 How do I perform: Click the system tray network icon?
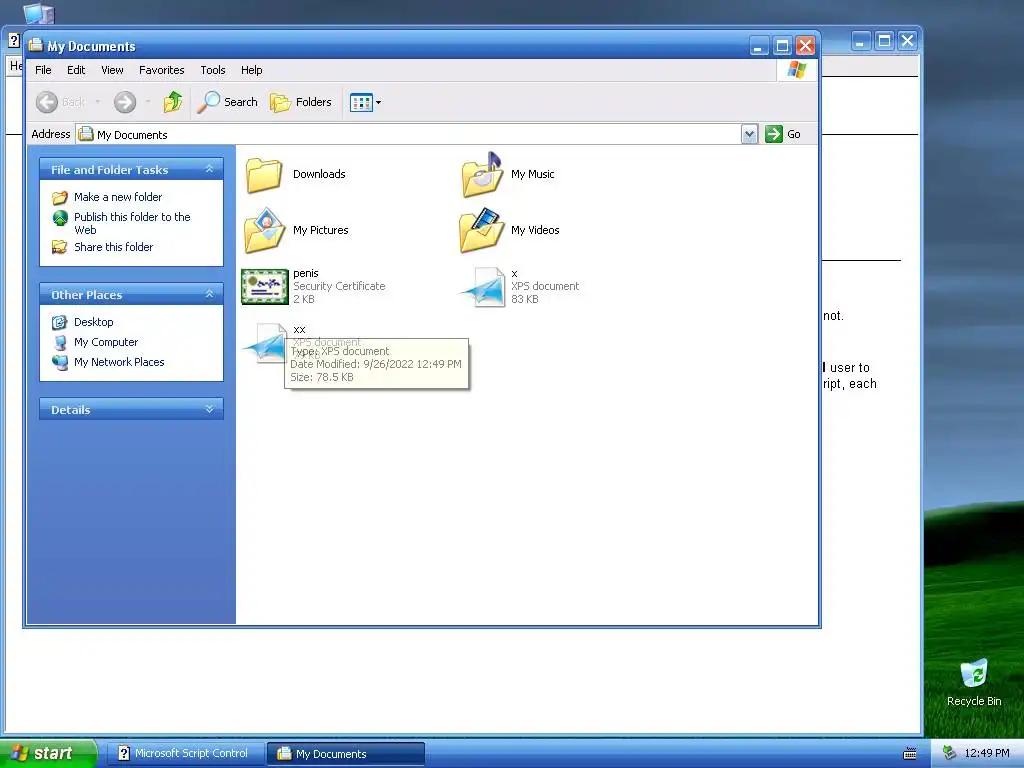(949, 754)
